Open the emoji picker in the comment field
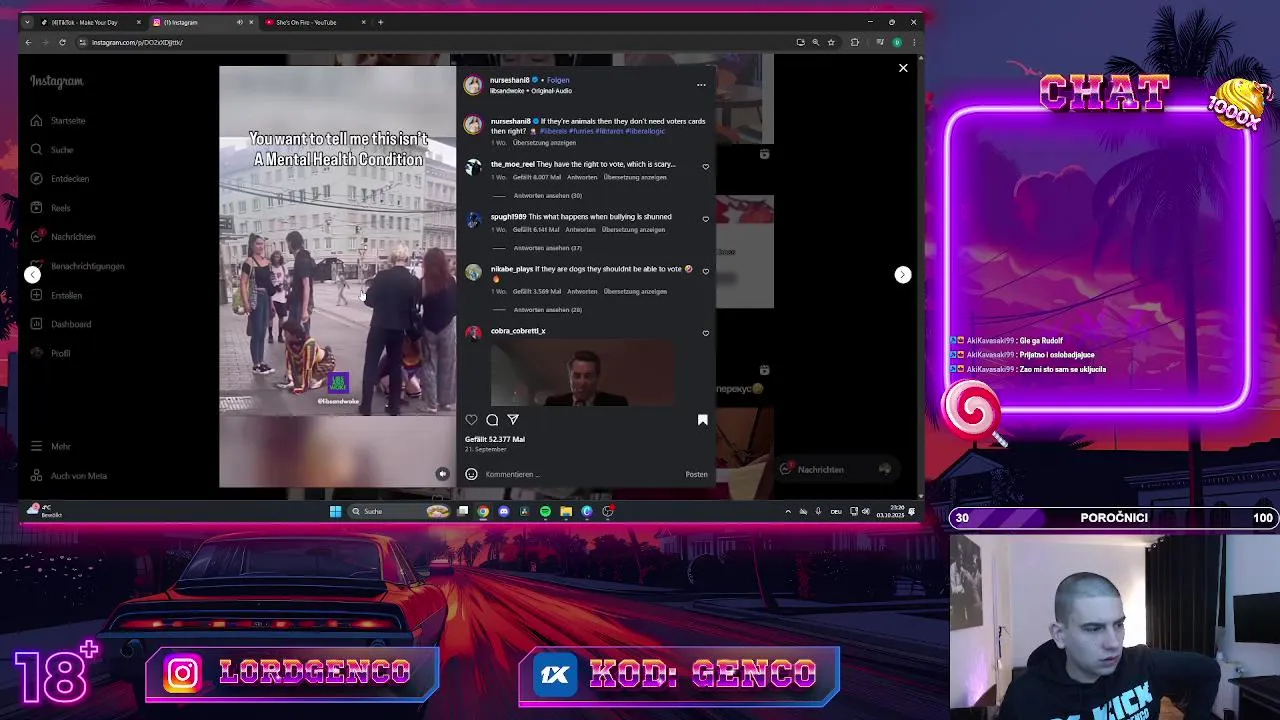The width and height of the screenshot is (1280, 720). (x=471, y=474)
